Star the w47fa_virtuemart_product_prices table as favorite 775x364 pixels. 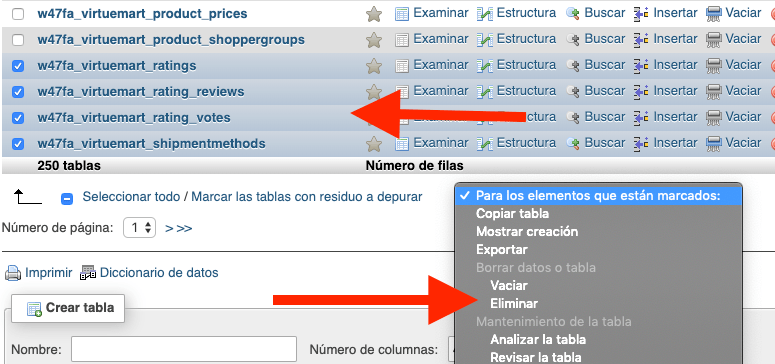point(374,14)
